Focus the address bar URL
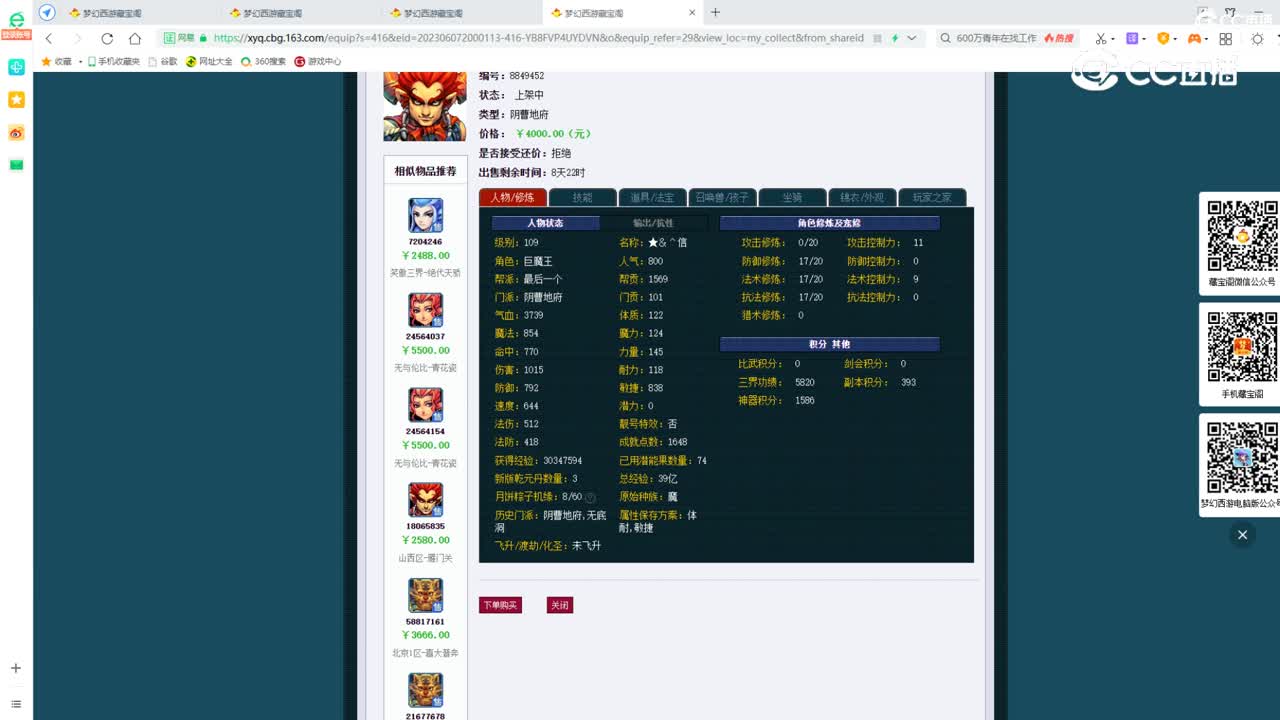Image resolution: width=1280 pixels, height=720 pixels. [x=540, y=38]
